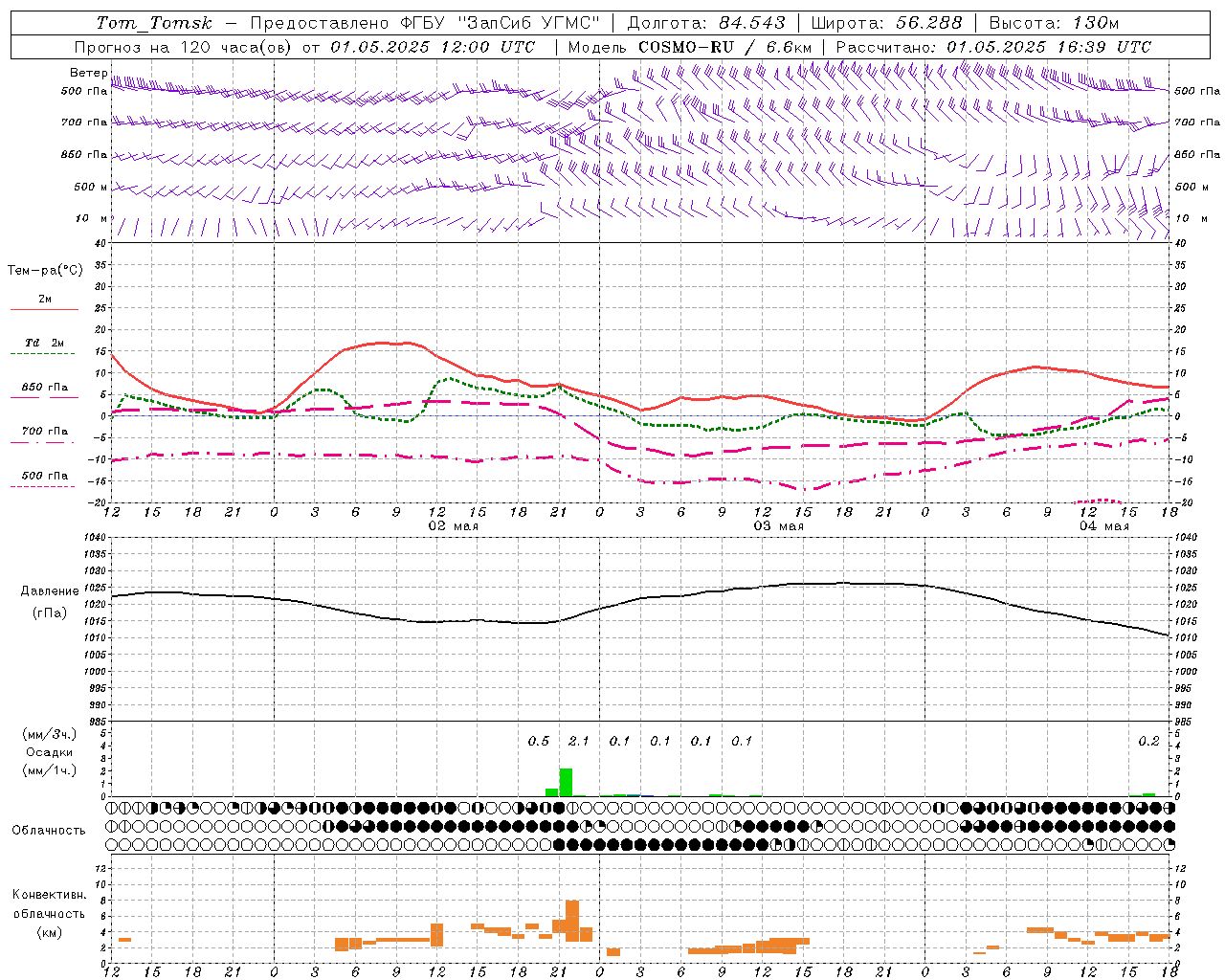Click the 500 м wind level label on left axis

point(91,187)
